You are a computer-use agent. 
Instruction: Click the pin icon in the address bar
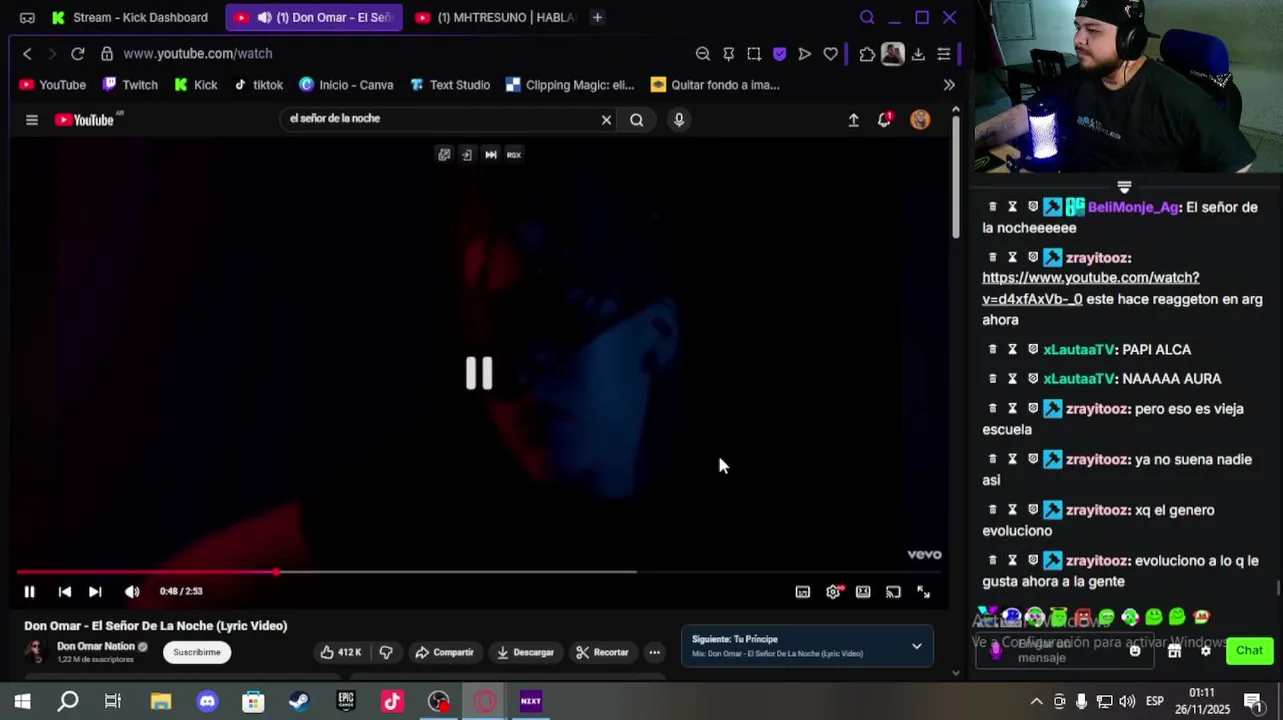pyautogui.click(x=728, y=54)
